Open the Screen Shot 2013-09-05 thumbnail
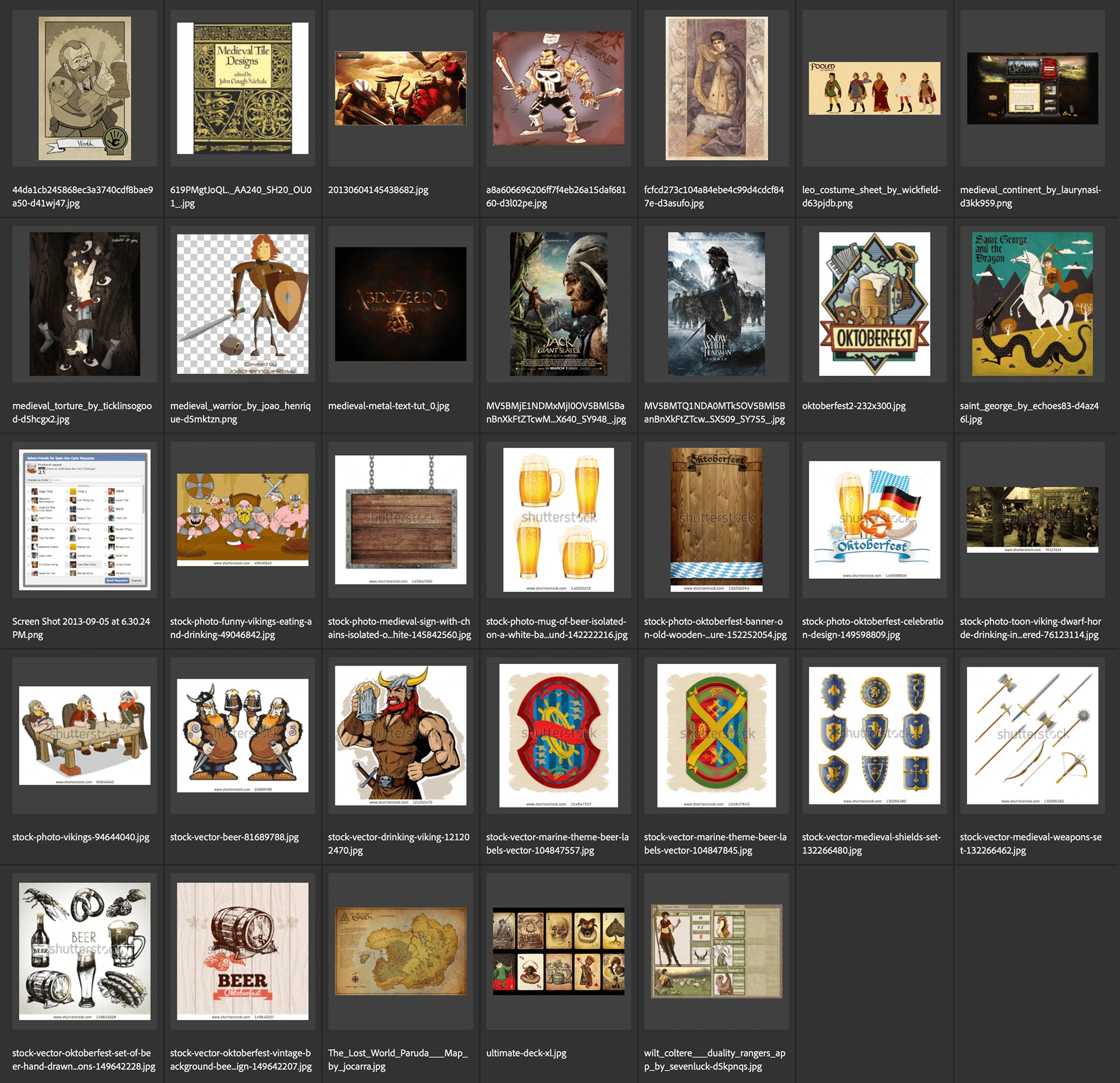 tap(85, 519)
